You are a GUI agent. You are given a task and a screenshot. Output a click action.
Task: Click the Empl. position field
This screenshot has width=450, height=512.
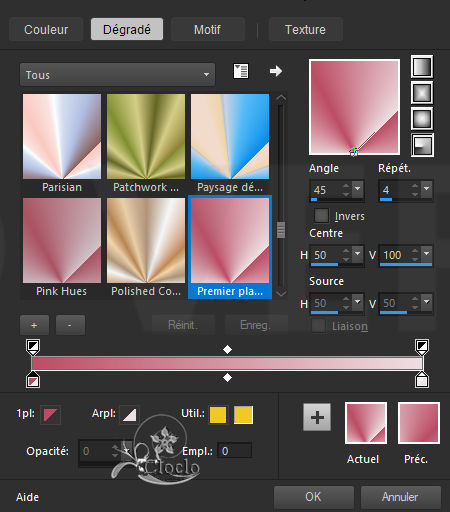(235, 451)
